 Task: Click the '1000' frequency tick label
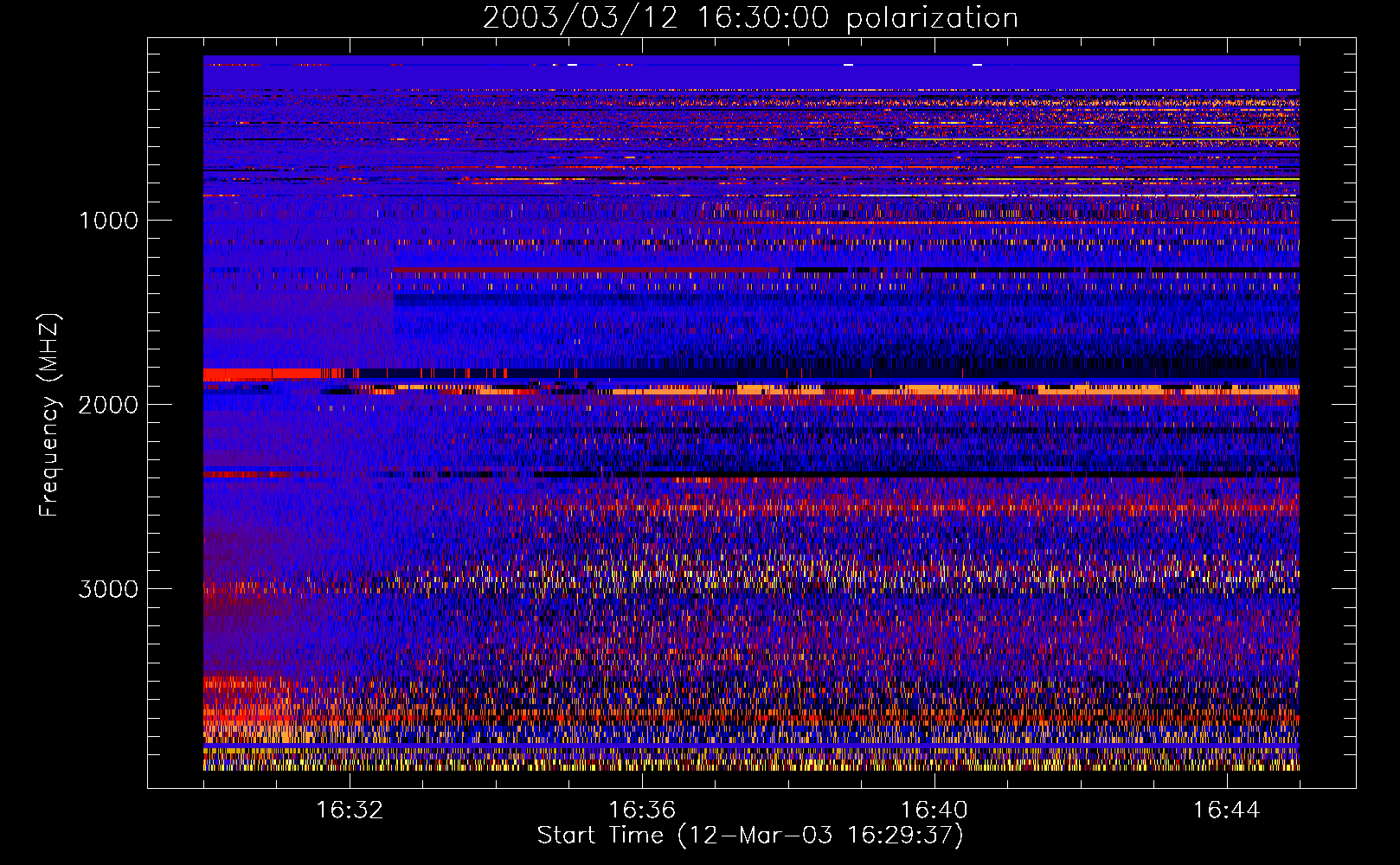tap(108, 221)
